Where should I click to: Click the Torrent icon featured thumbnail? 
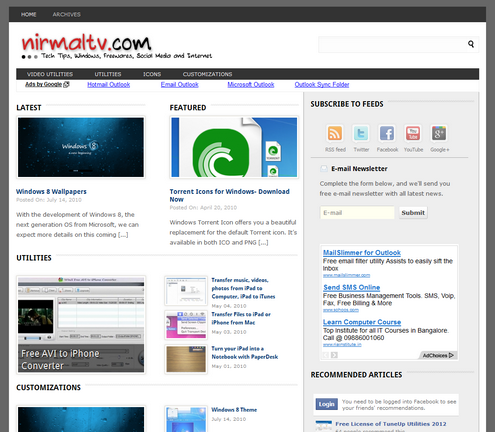(x=234, y=147)
